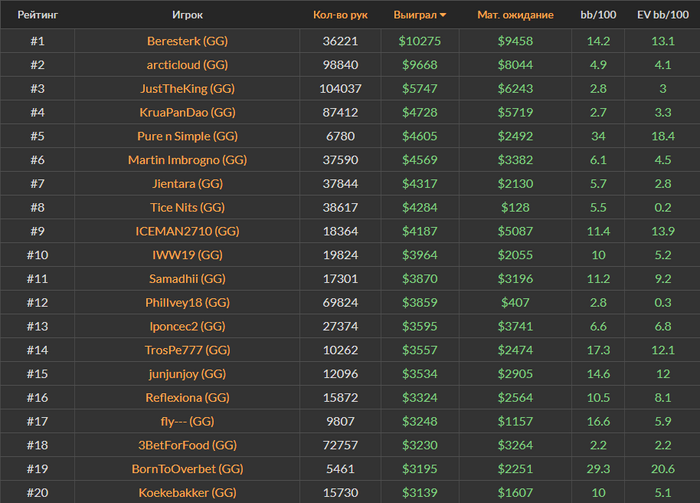The width and height of the screenshot is (700, 503).
Task: Open KruaPanDao (GG) player link
Action: coord(189,113)
